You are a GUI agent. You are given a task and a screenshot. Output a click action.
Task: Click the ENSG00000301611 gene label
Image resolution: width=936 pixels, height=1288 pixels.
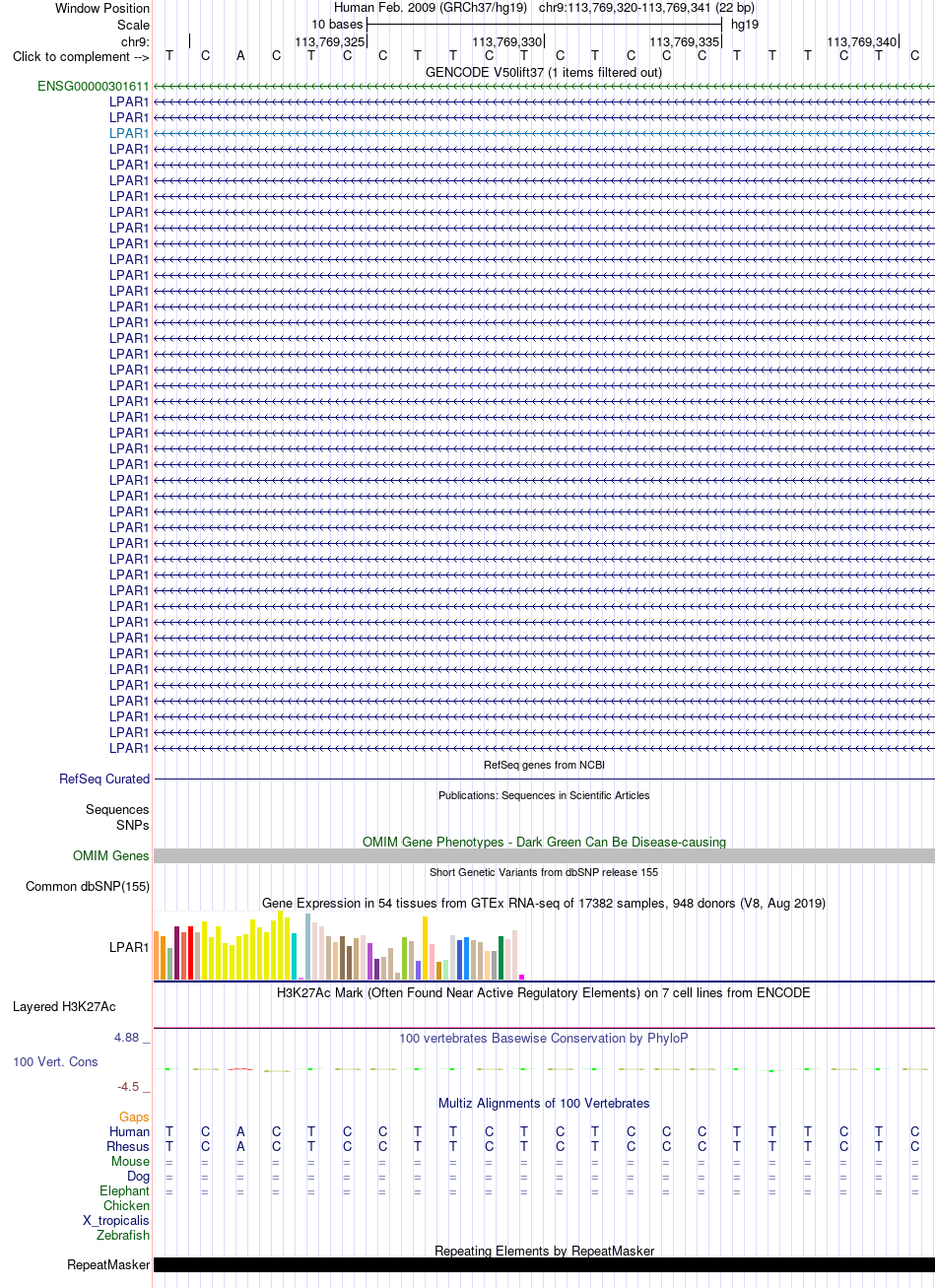[x=94, y=86]
